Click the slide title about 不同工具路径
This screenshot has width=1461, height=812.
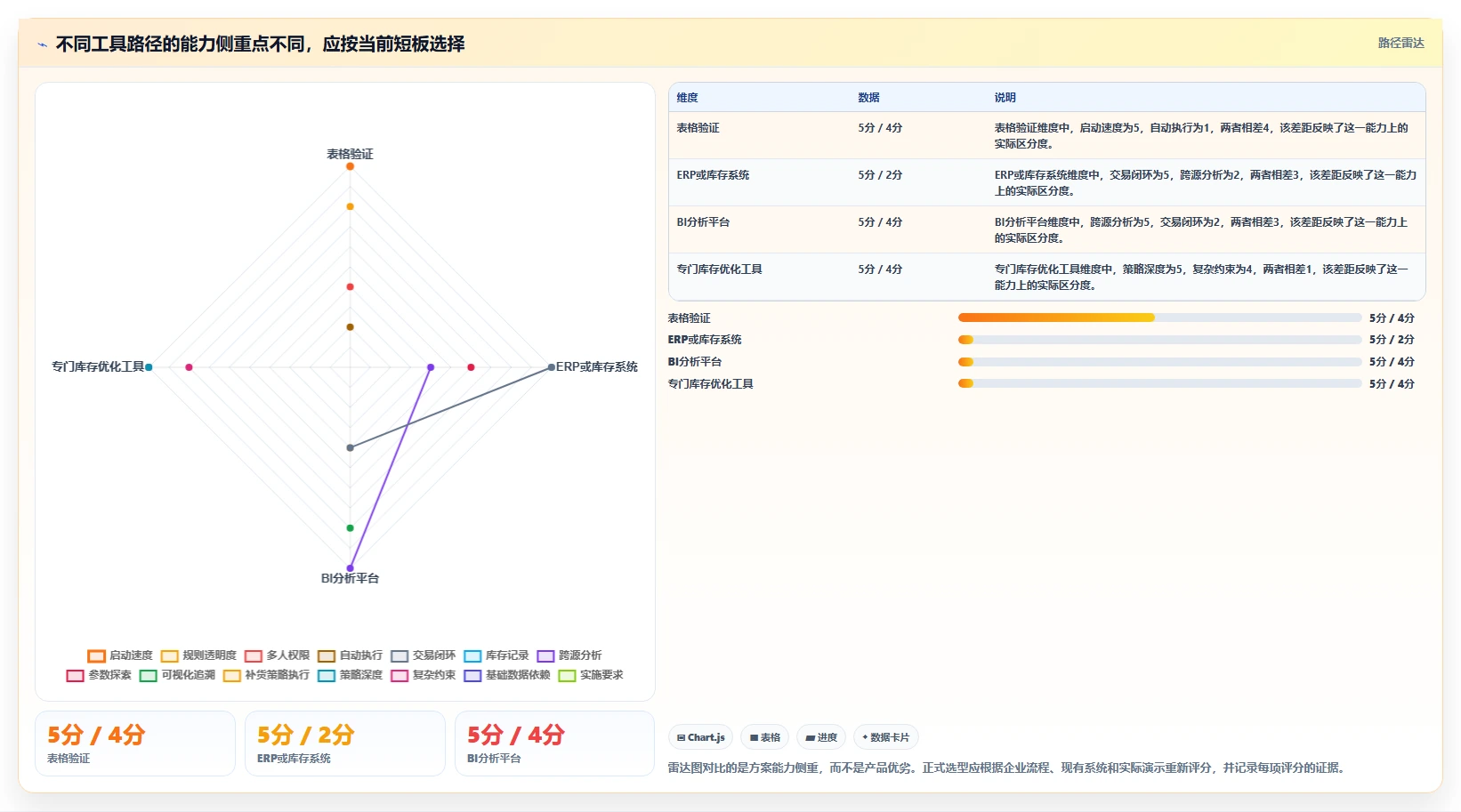[260, 44]
